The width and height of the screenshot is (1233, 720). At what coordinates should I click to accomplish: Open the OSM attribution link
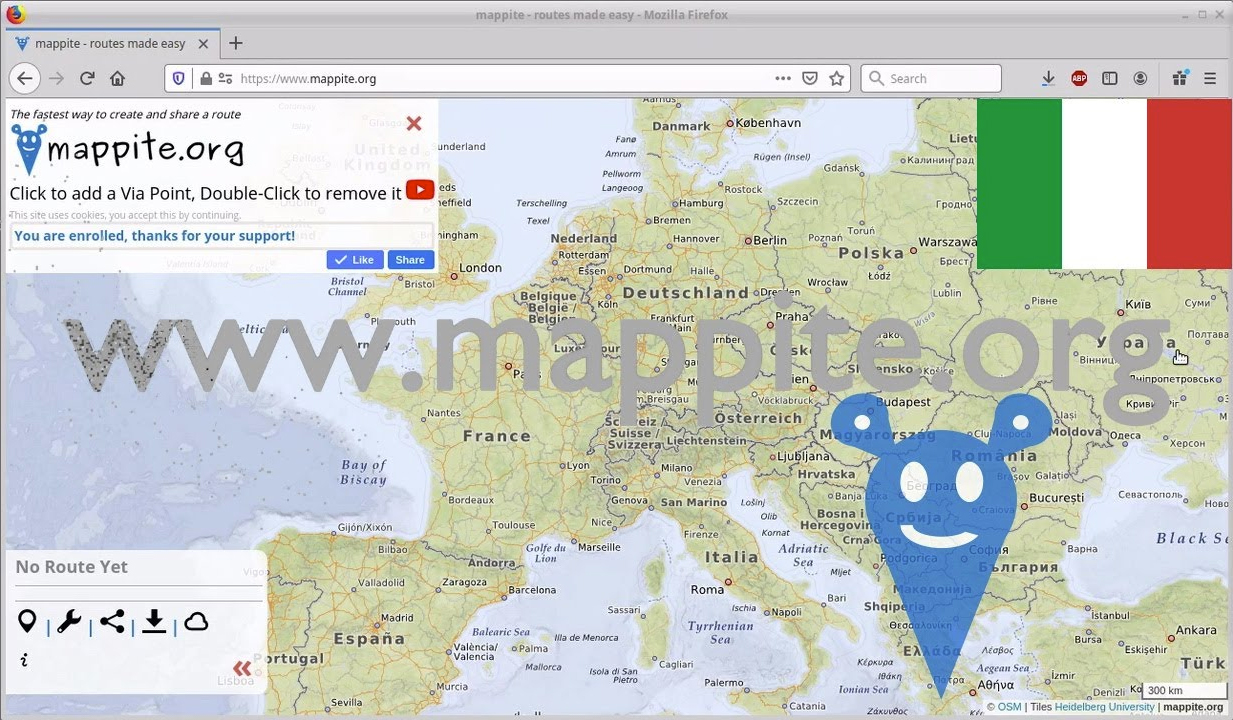click(x=1009, y=707)
